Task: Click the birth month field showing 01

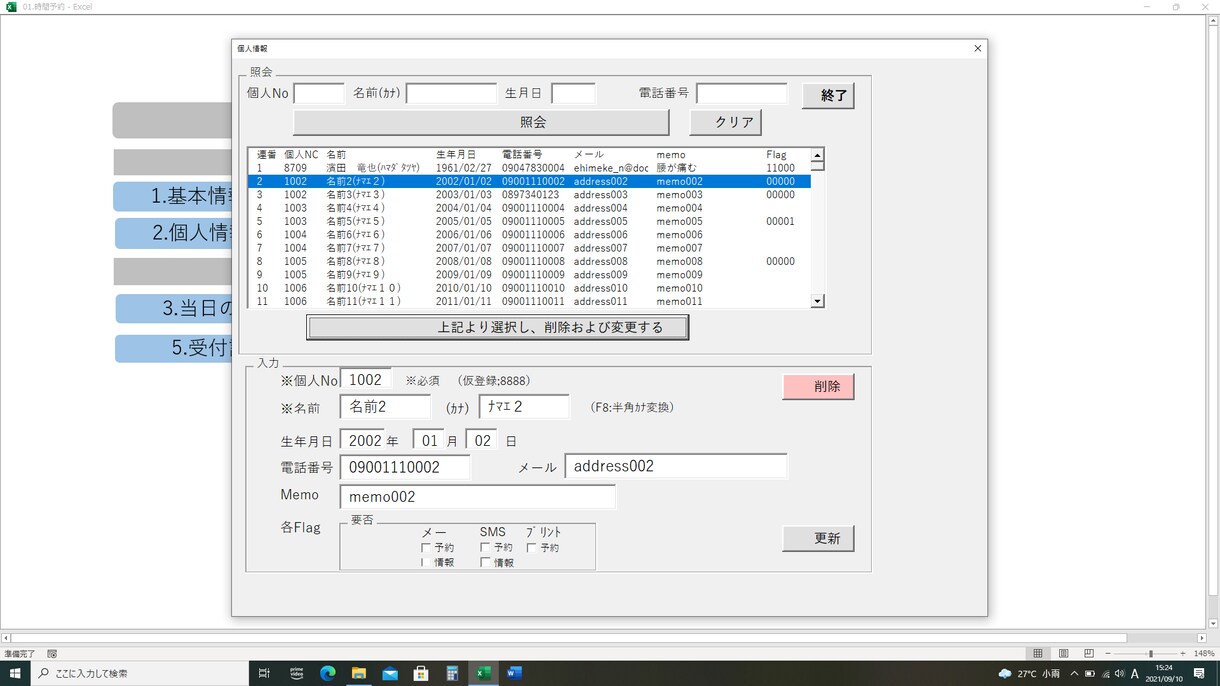Action: point(429,440)
